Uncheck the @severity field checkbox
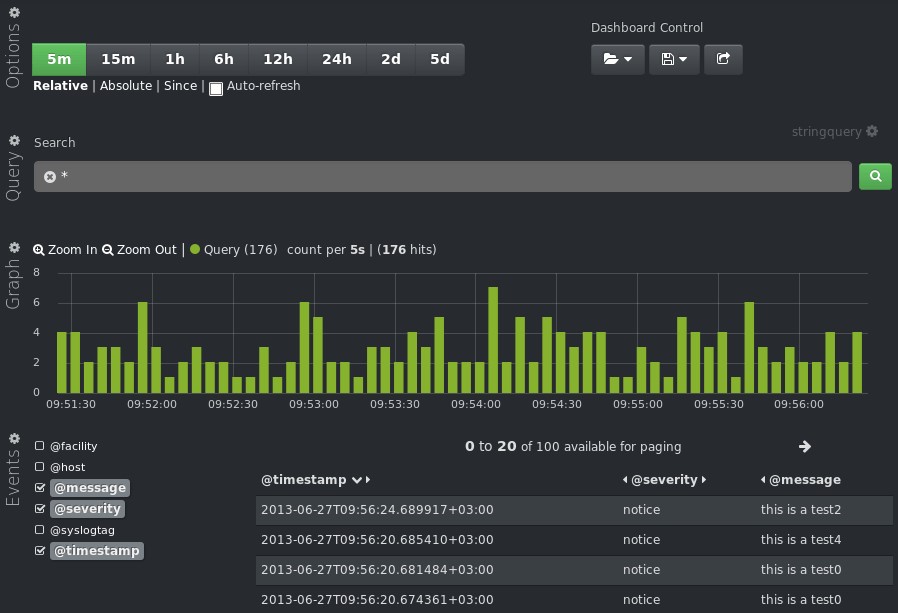 [40, 509]
